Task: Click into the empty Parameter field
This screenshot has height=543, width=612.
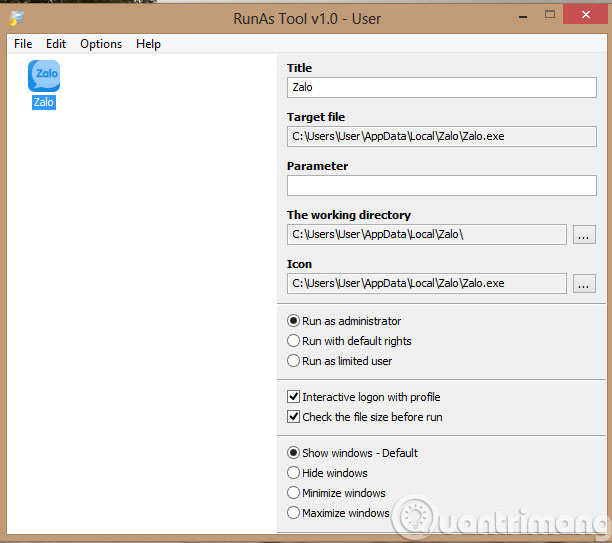Action: (x=441, y=185)
